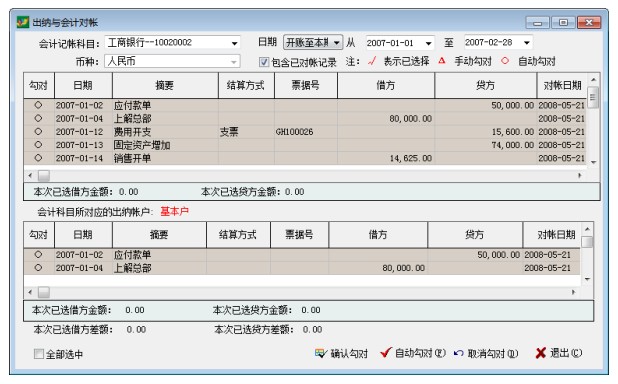Toggle match circle for lower 上解总部 row

(x=38, y=267)
